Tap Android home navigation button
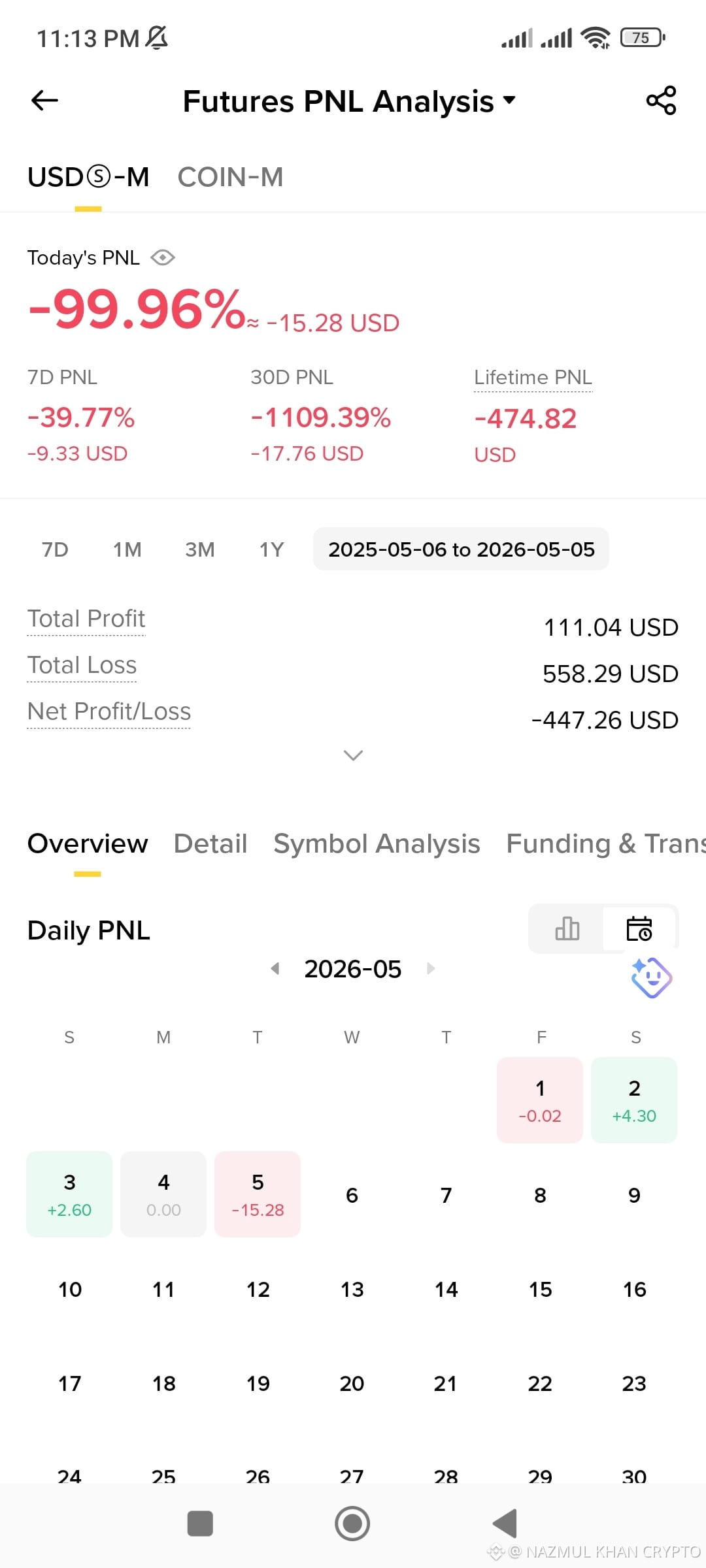706x1568 pixels. pyautogui.click(x=352, y=1524)
